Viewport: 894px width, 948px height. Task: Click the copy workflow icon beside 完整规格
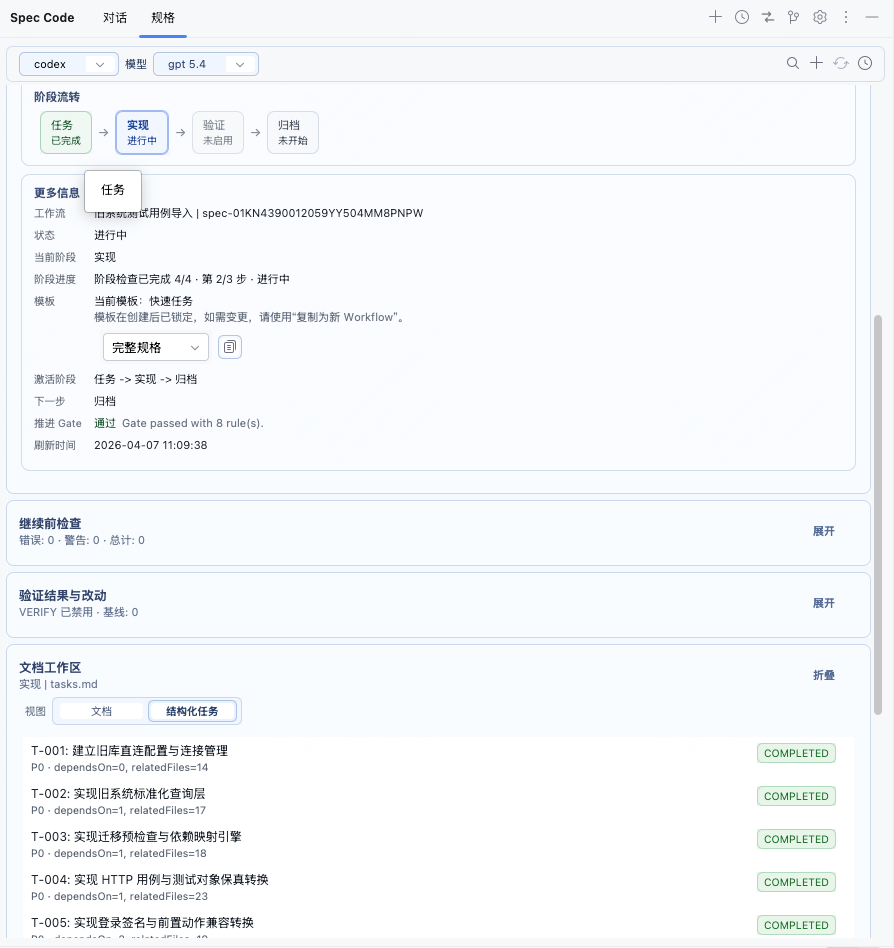click(230, 347)
